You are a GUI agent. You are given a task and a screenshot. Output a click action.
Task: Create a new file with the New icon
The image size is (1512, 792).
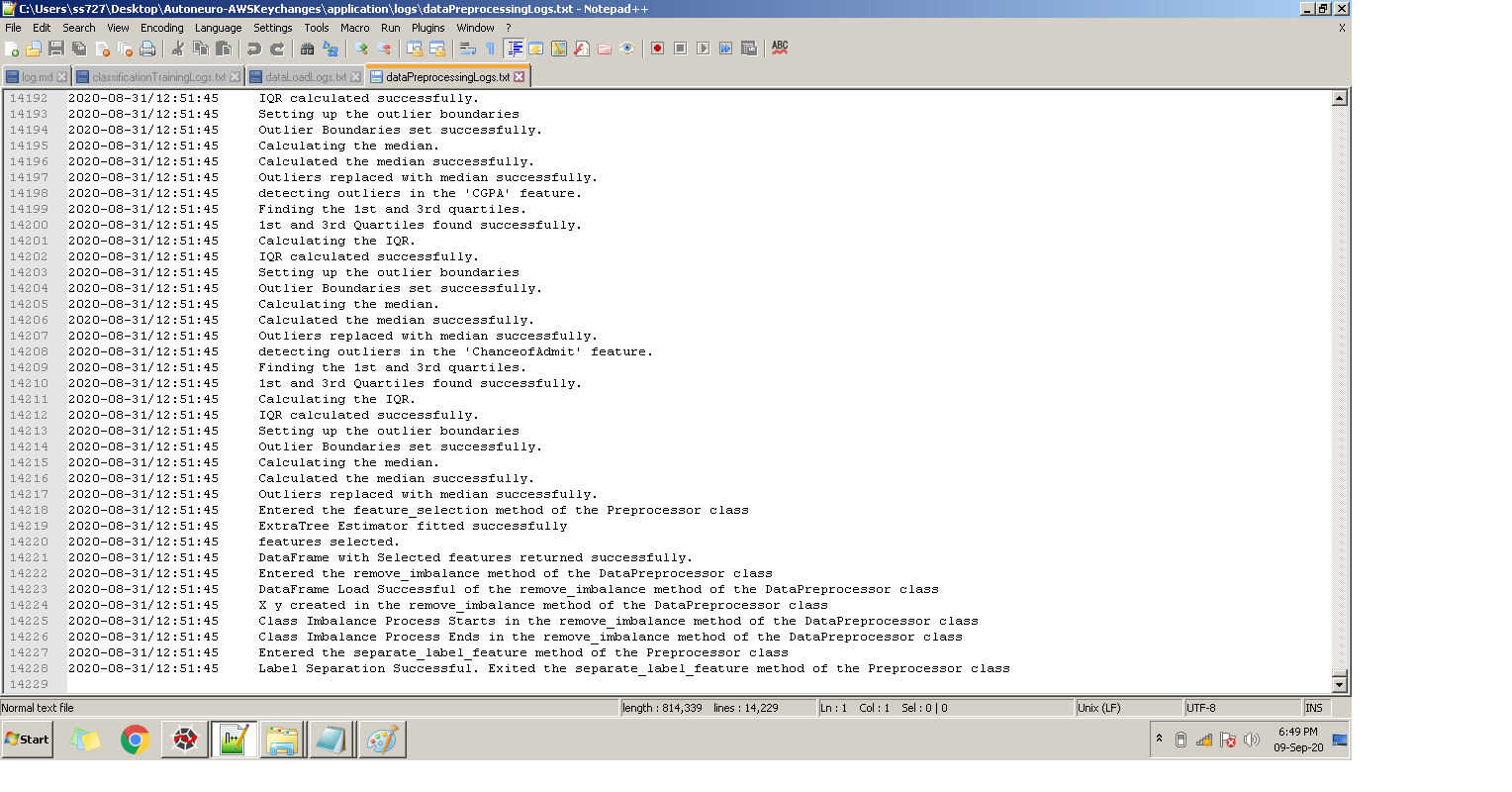[x=12, y=49]
